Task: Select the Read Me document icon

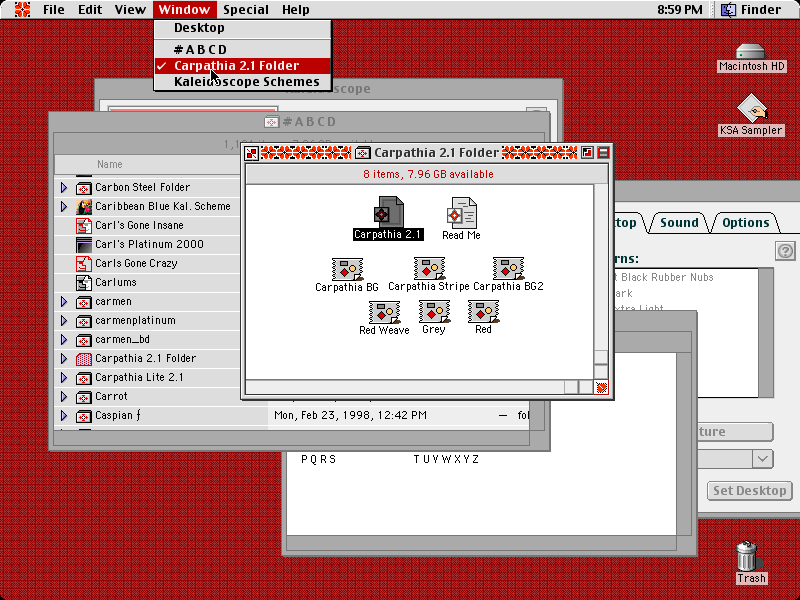Action: (462, 213)
